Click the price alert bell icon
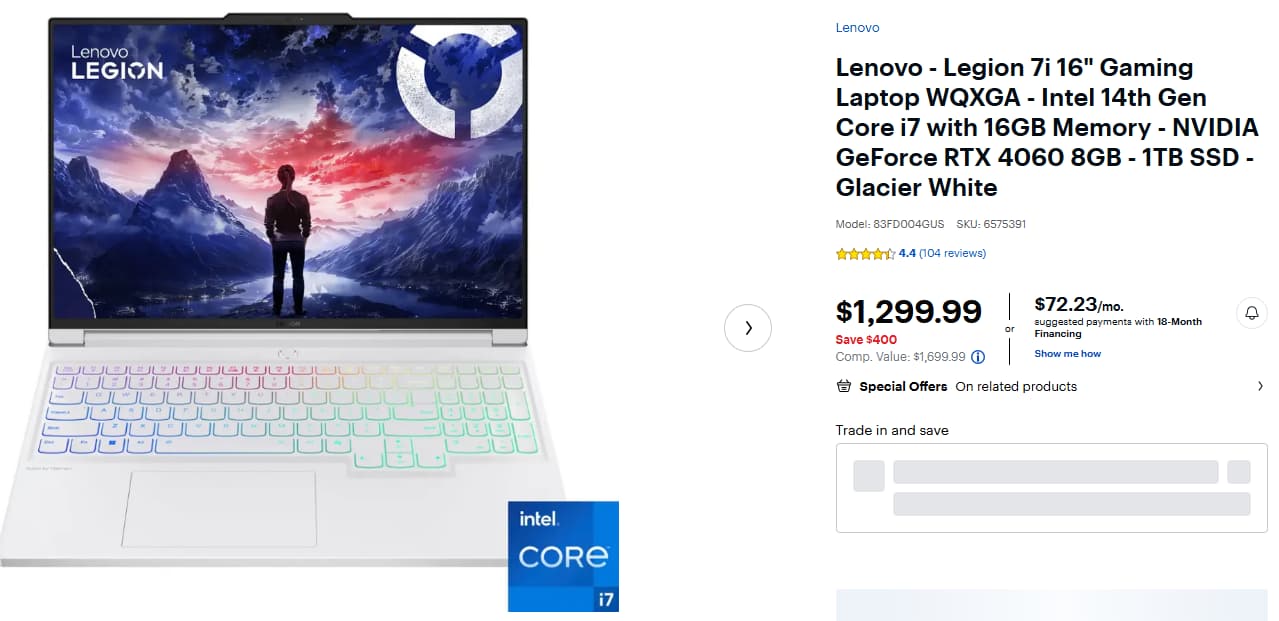Screen dimensions: 1279x621 click(1251, 313)
